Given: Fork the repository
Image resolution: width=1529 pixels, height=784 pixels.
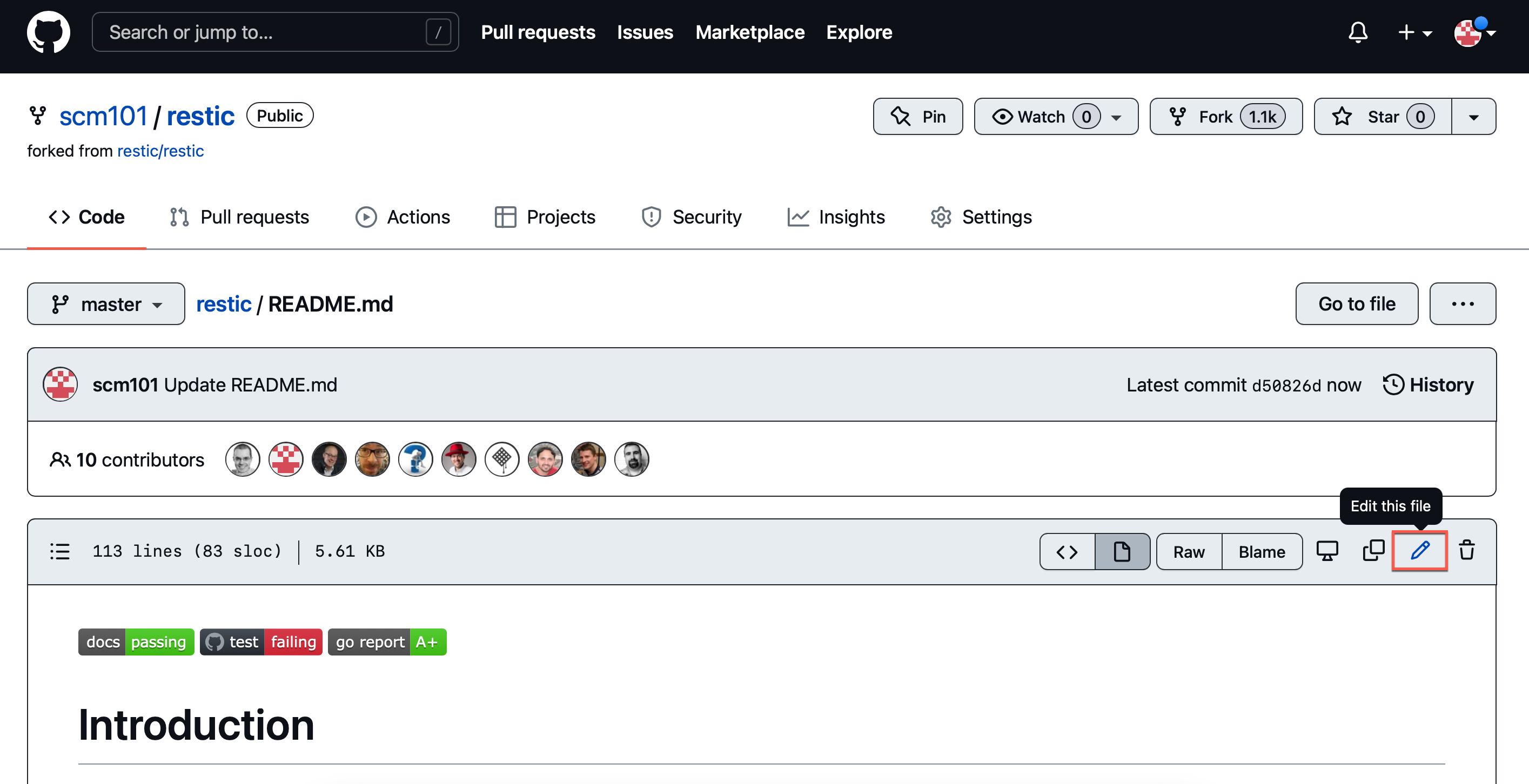Looking at the screenshot, I should pos(1226,116).
